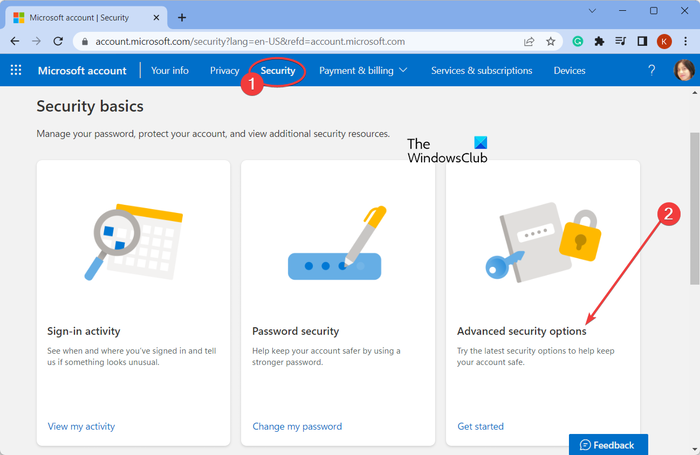700x455 pixels.
Task: Toggle the browser side panel
Action: [642, 42]
